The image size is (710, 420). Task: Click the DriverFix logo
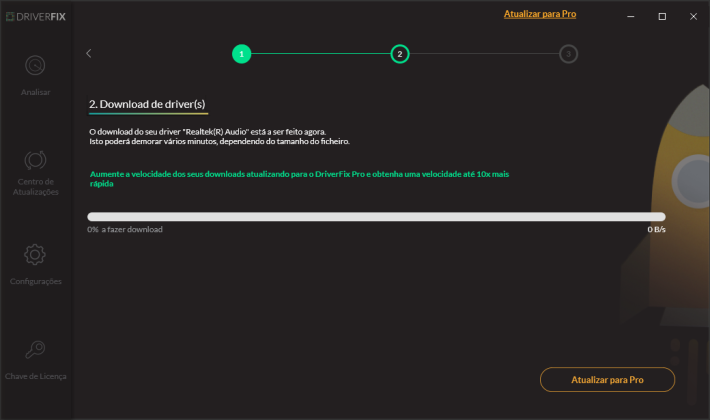click(36, 17)
